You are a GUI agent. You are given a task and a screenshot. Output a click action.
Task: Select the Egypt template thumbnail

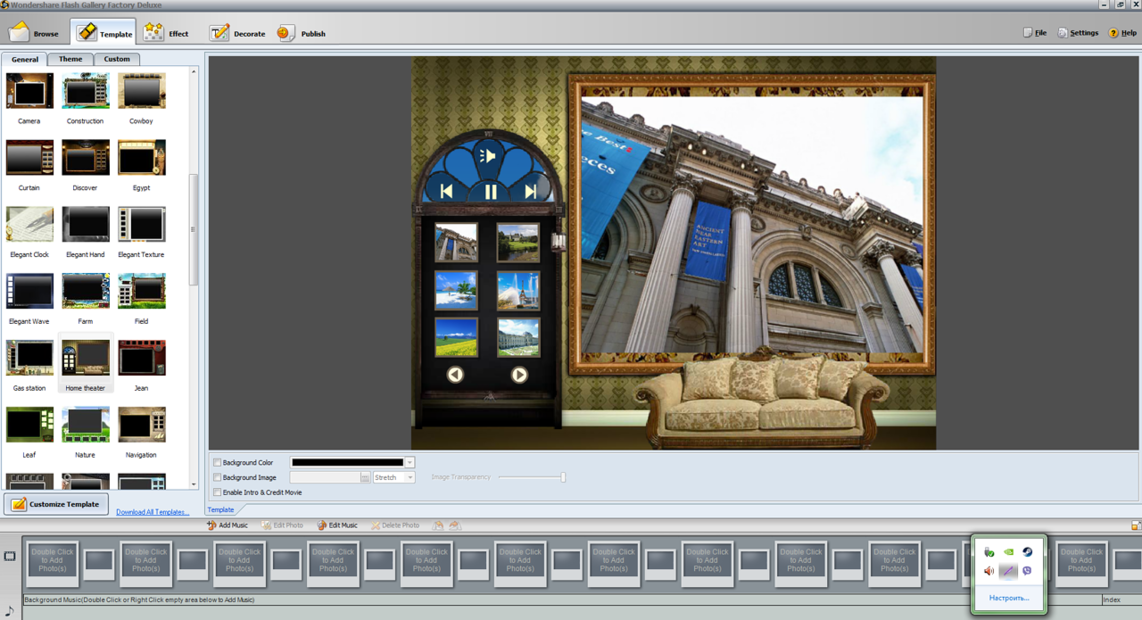coord(141,160)
